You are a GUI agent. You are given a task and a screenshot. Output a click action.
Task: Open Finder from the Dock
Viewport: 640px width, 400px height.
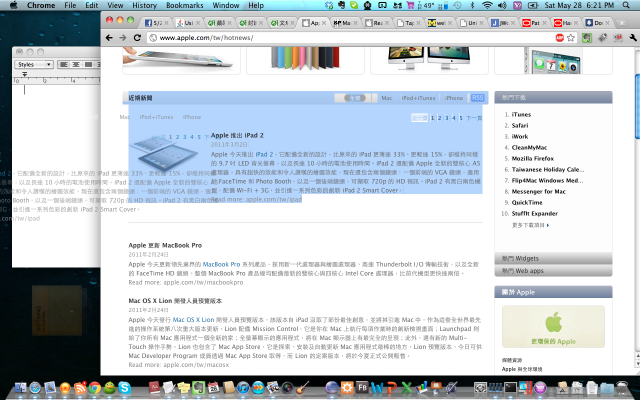coord(20,387)
